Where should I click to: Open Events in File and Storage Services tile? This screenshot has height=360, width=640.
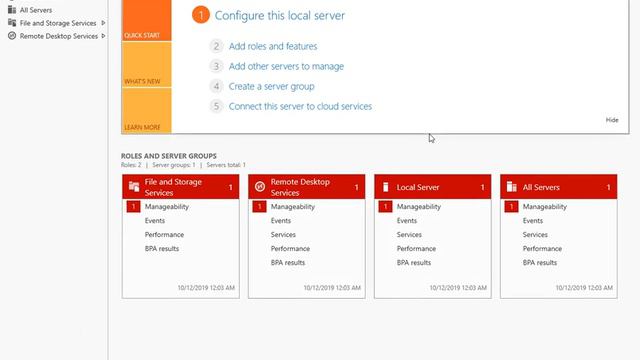pyautogui.click(x=155, y=221)
